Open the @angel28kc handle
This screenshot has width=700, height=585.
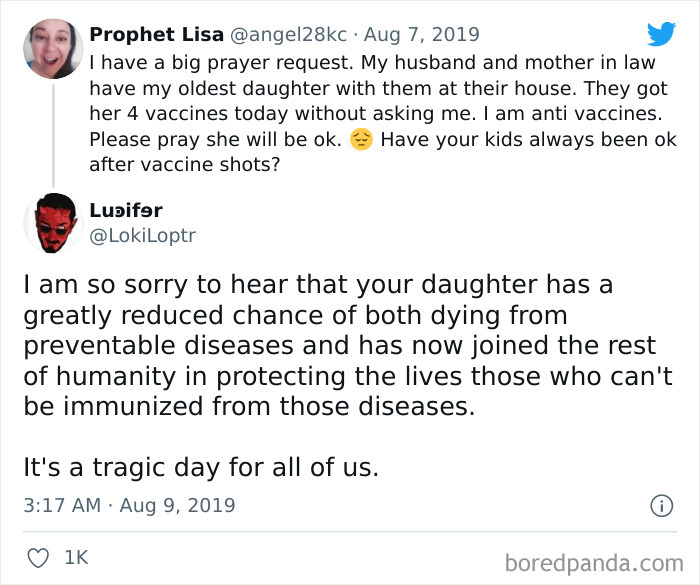[x=290, y=34]
